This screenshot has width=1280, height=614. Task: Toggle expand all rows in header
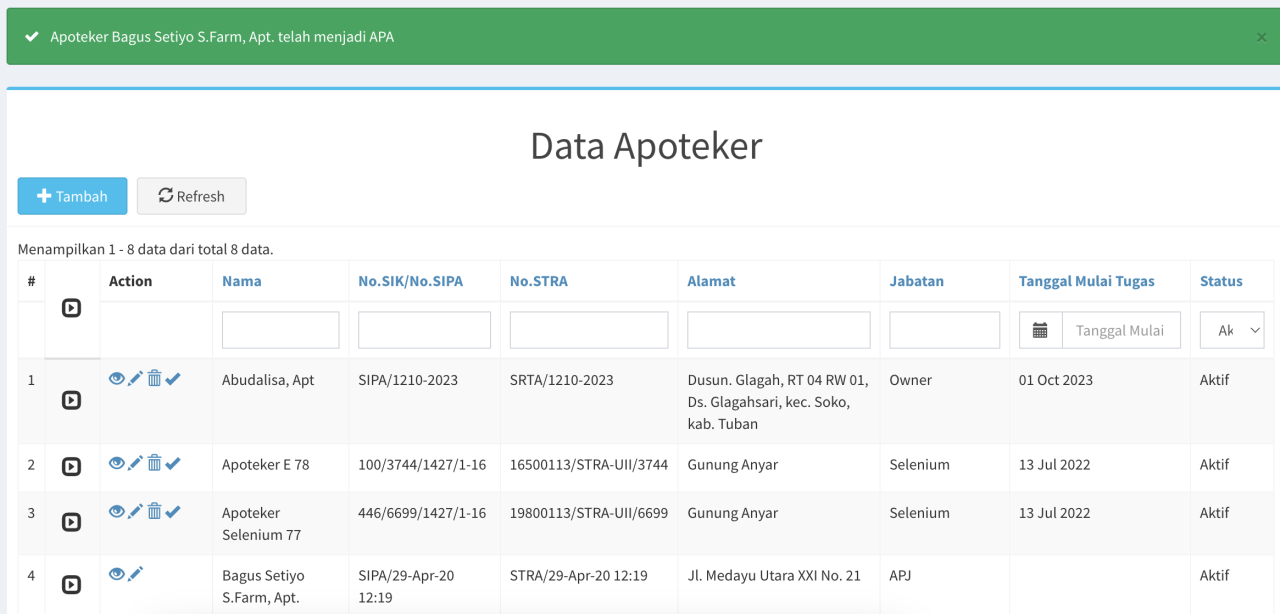pyautogui.click(x=71, y=308)
